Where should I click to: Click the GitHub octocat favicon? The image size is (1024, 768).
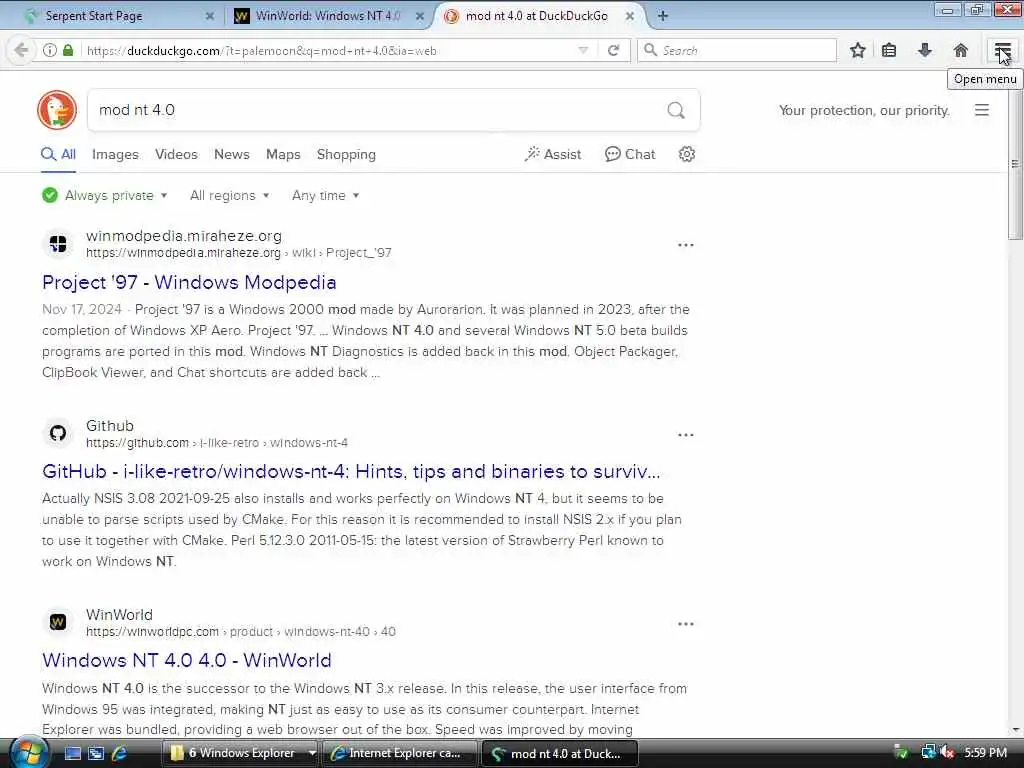click(58, 434)
